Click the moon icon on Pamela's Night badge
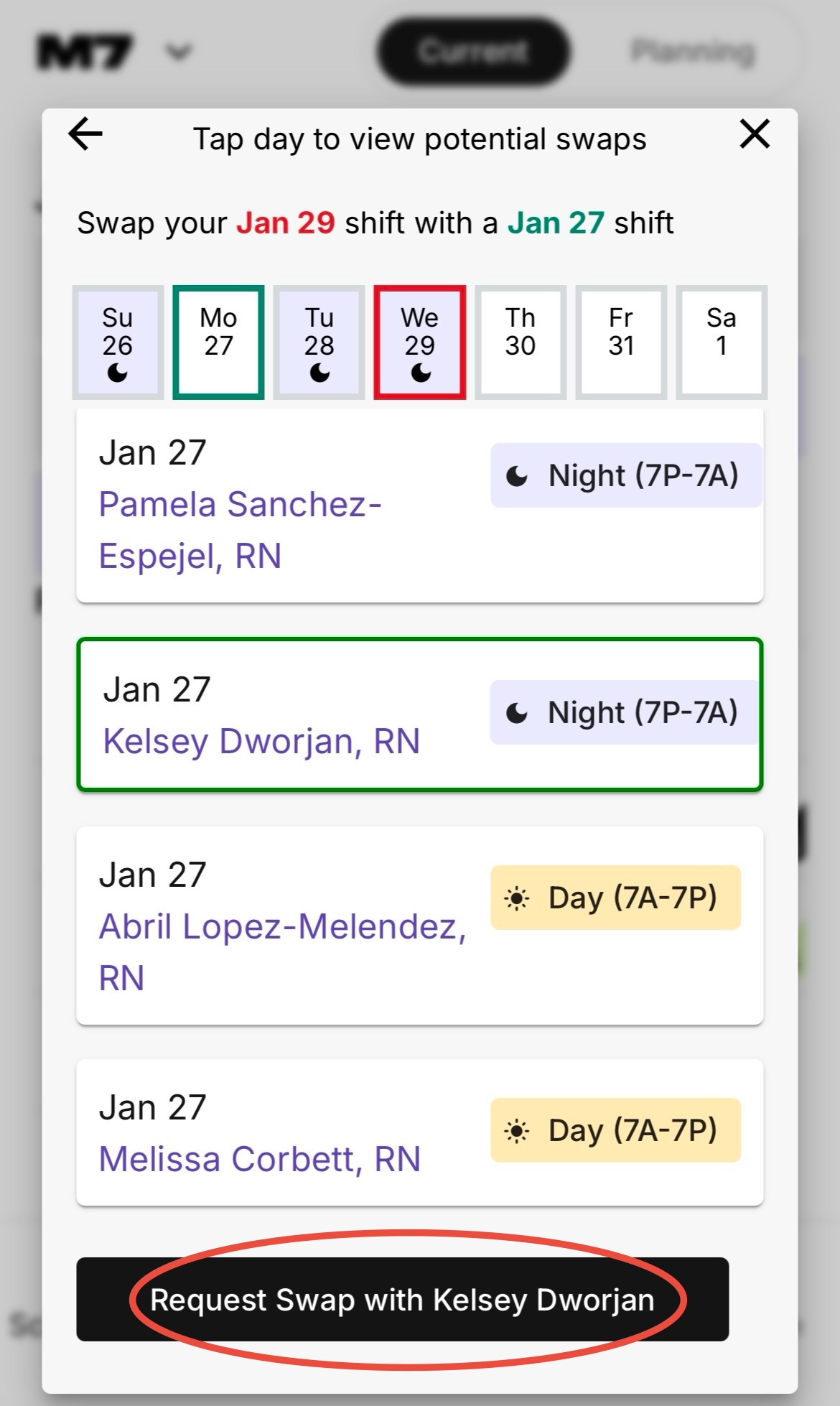The width and height of the screenshot is (840, 1406). (x=517, y=475)
